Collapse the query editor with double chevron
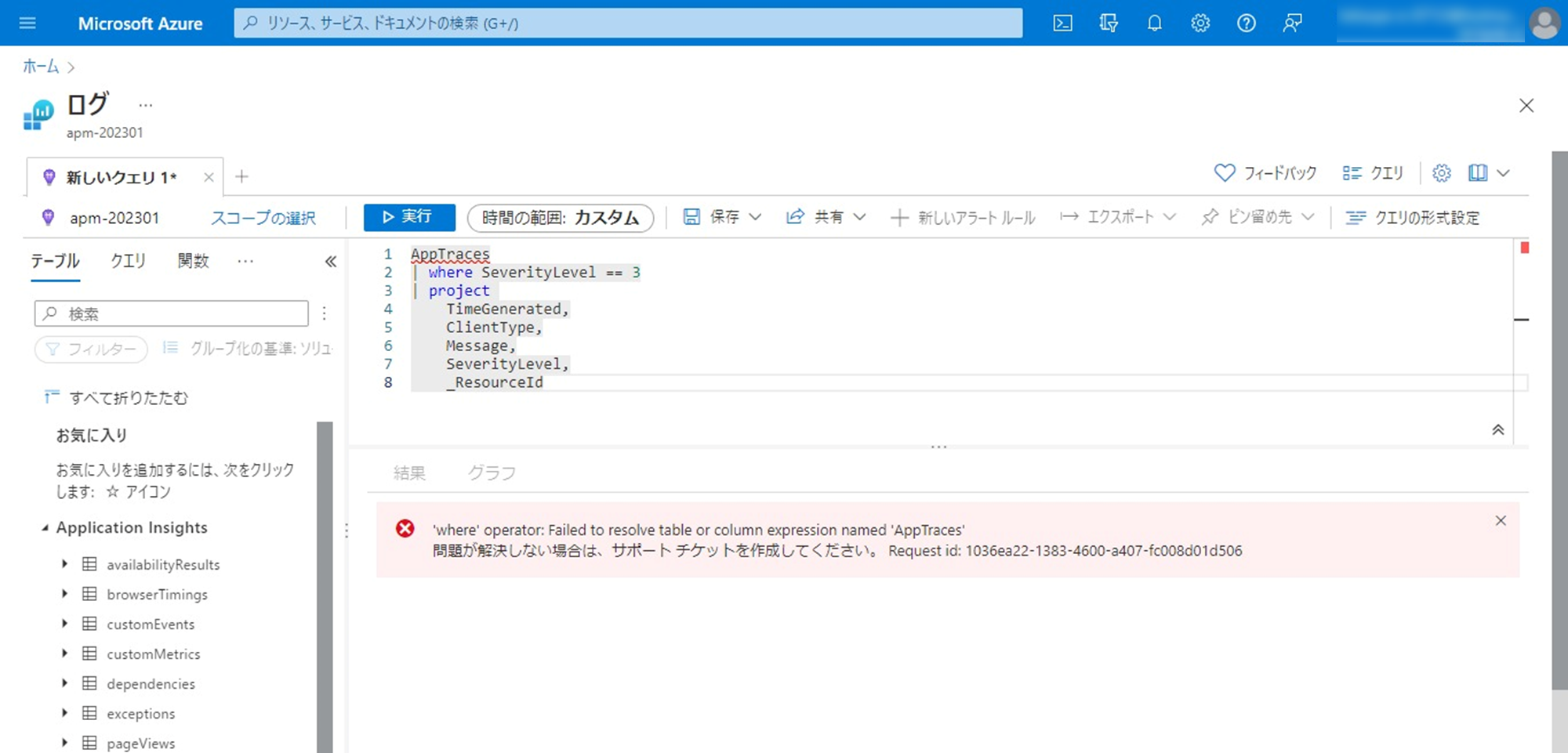The image size is (1568, 753). click(1497, 429)
